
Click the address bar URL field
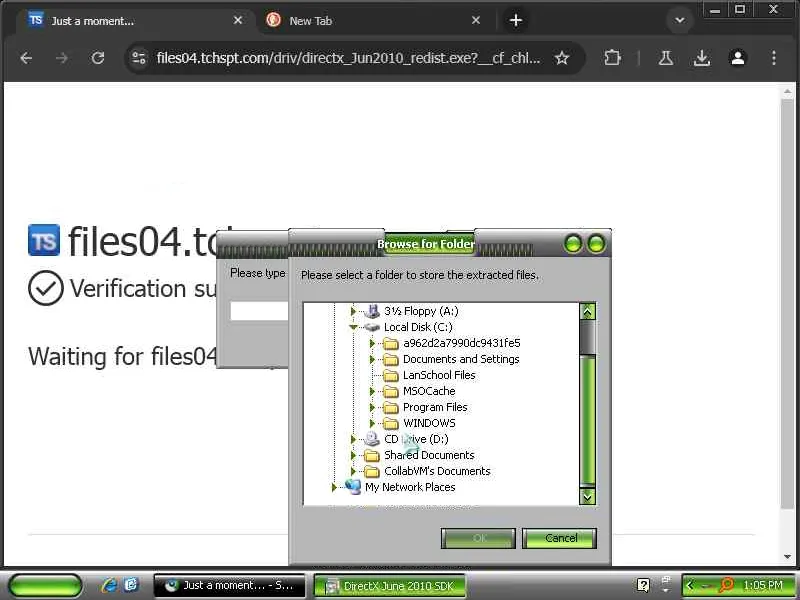[x=348, y=58]
